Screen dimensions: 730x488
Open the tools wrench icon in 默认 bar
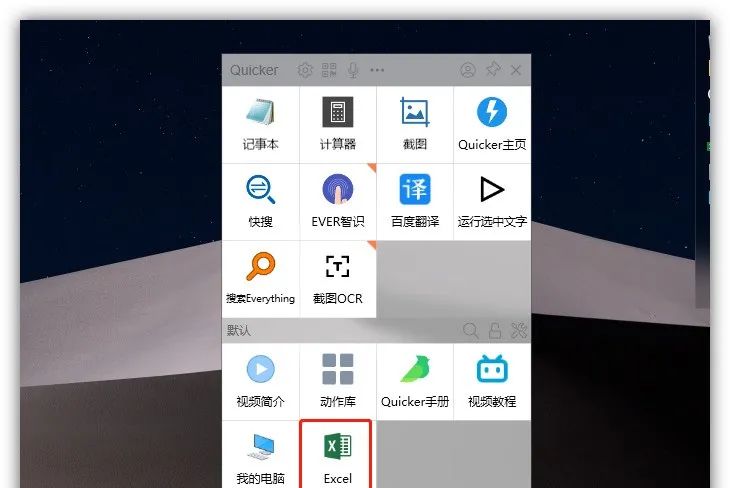tap(519, 331)
